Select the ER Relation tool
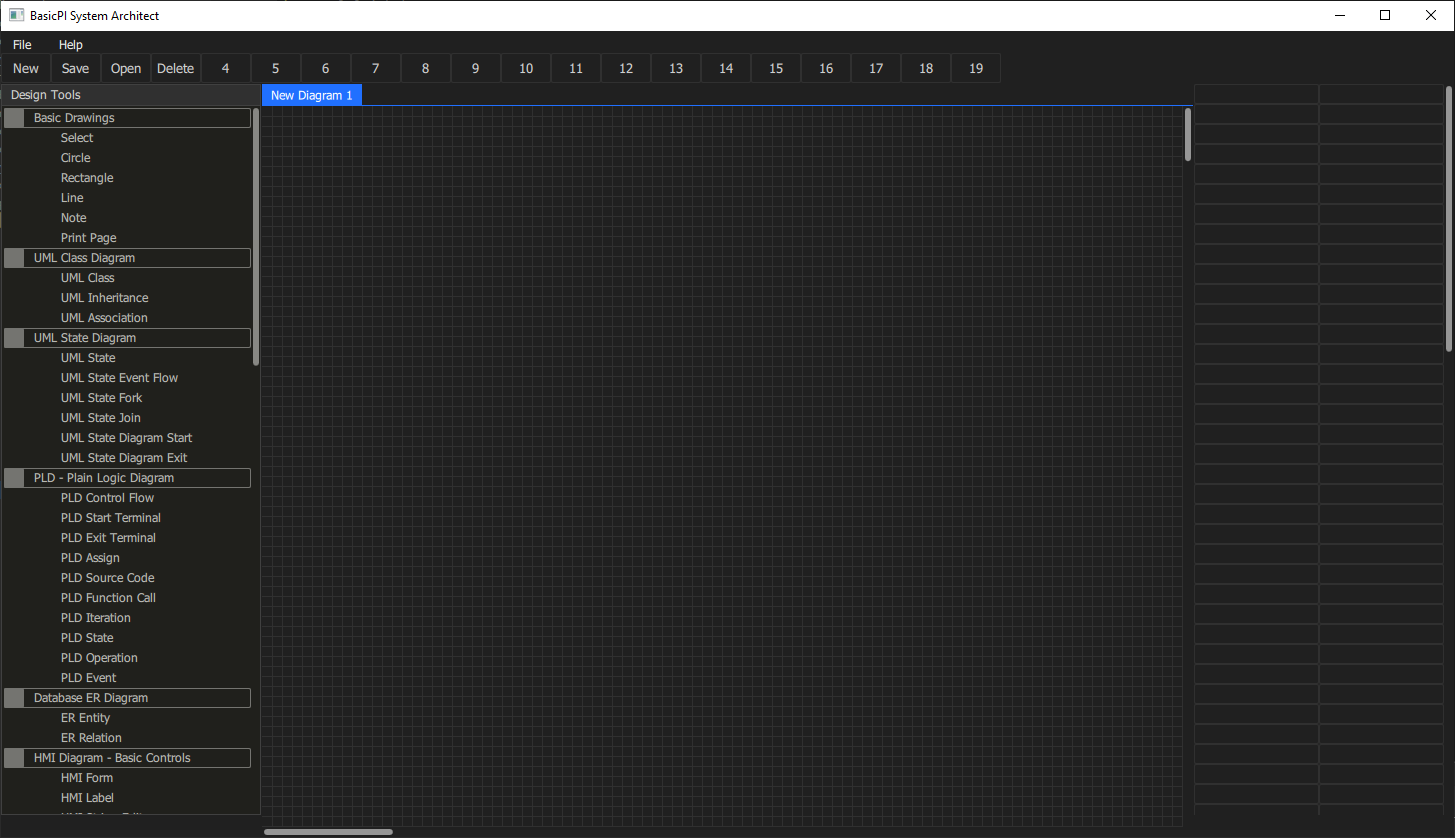 (91, 738)
